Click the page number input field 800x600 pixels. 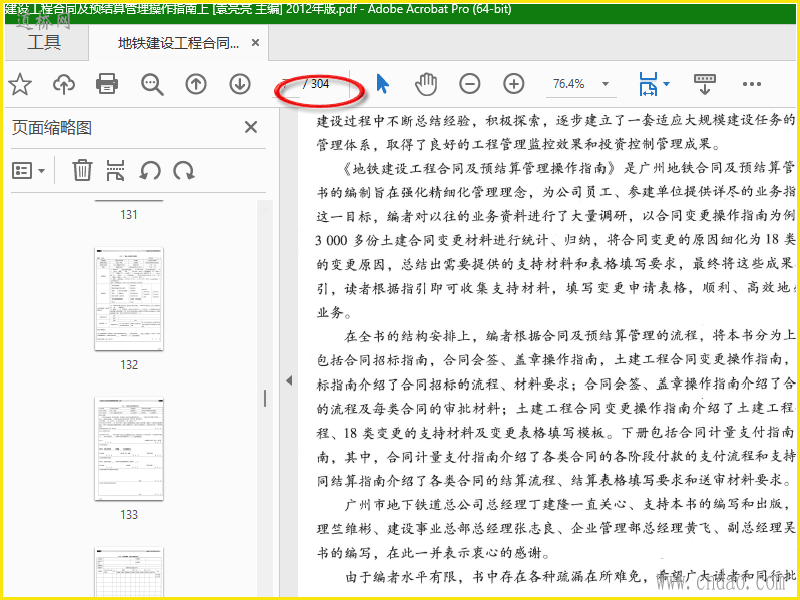coord(288,84)
